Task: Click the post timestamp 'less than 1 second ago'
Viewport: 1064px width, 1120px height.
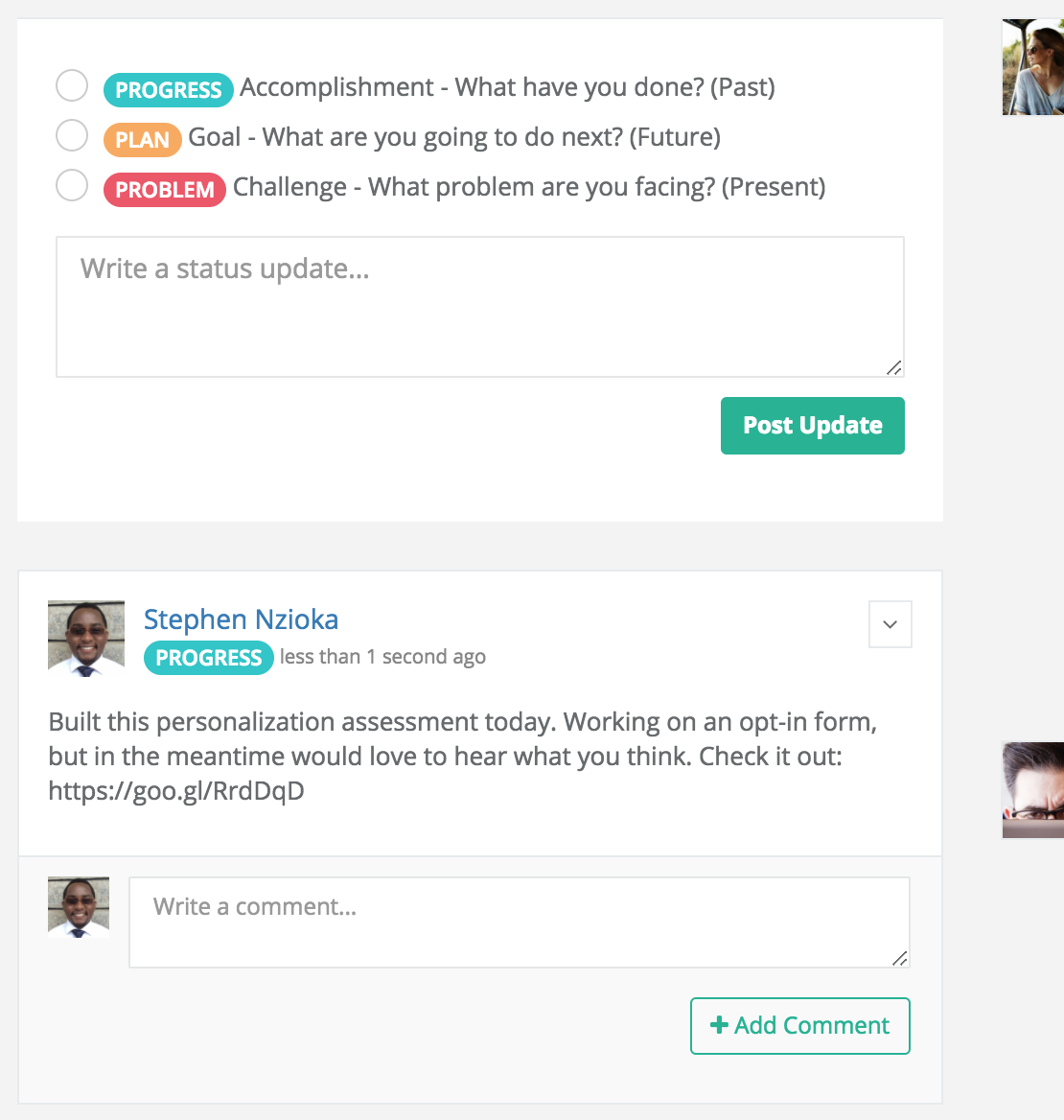Action: tap(382, 657)
